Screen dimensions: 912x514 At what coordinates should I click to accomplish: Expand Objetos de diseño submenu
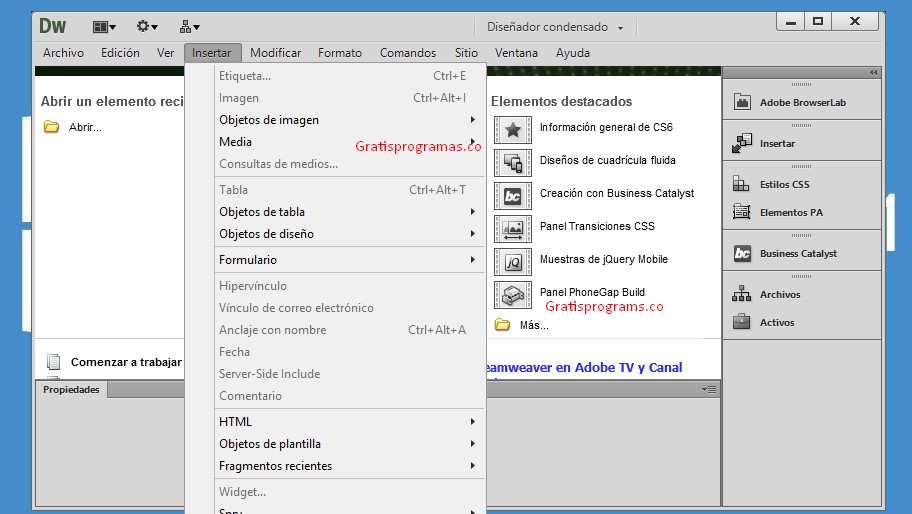[347, 234]
